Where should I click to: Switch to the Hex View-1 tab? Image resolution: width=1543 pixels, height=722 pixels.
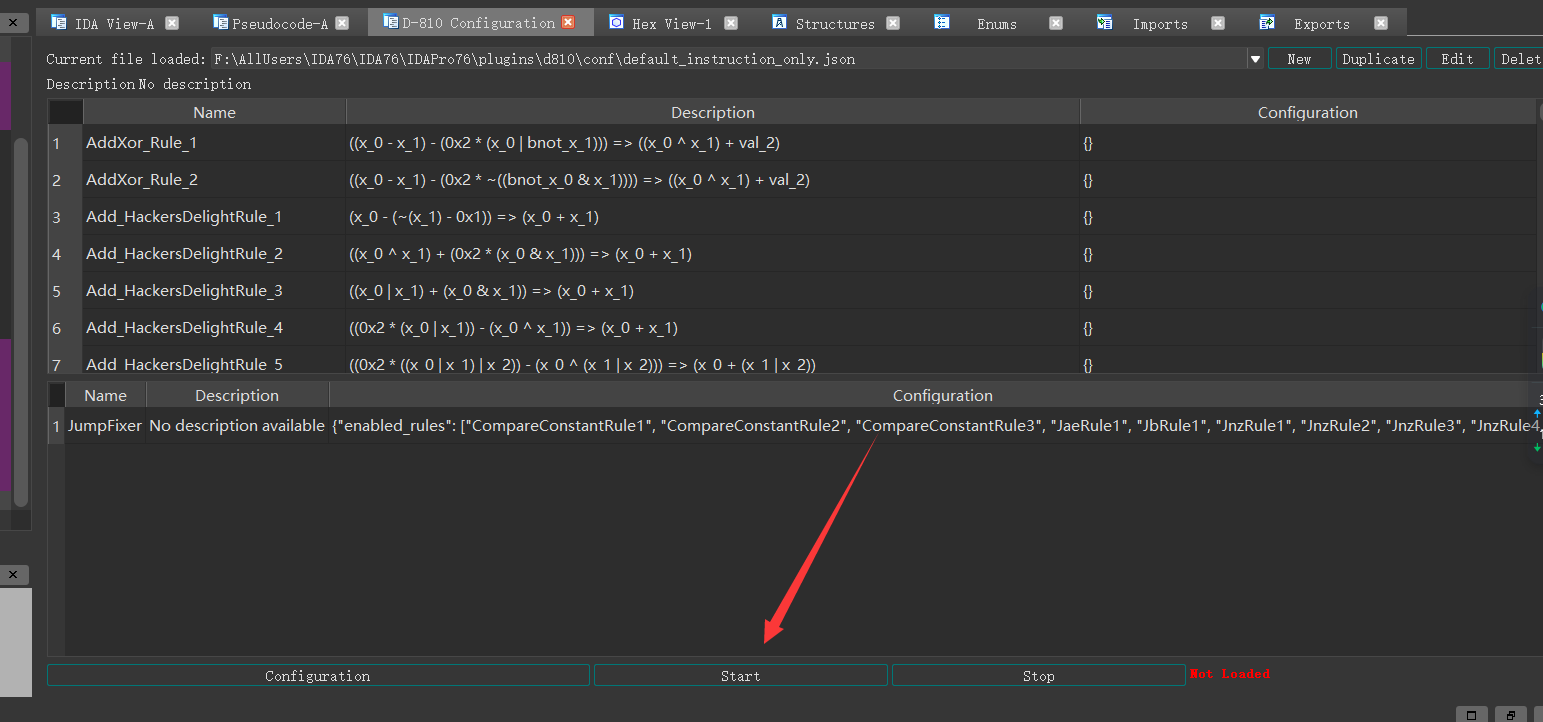(672, 24)
